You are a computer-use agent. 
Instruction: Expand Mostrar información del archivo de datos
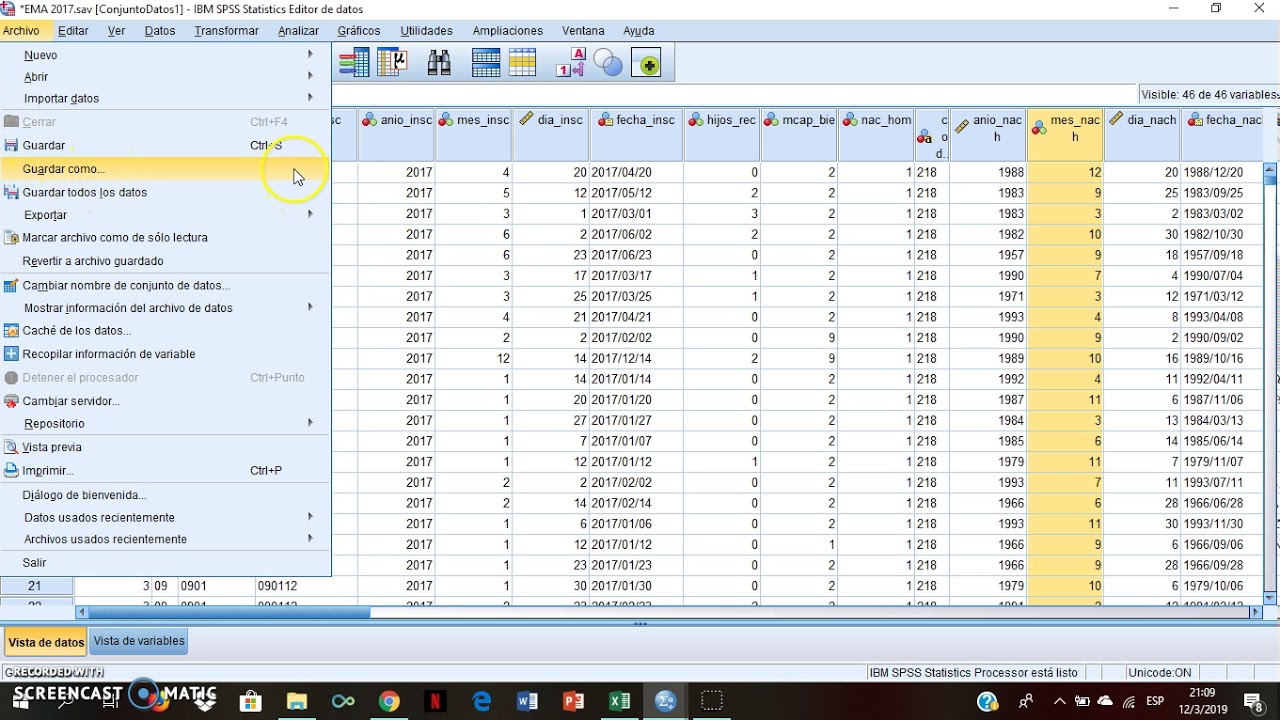[166, 308]
